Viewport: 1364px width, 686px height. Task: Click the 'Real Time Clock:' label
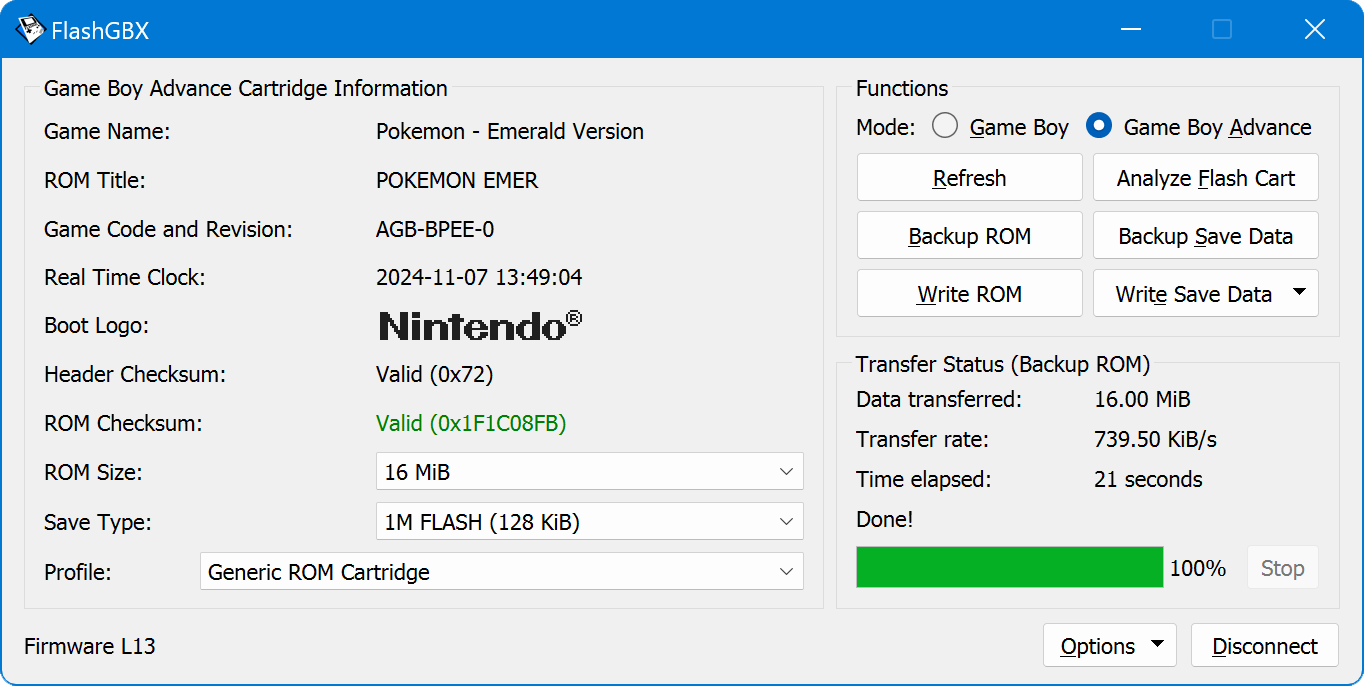(125, 277)
